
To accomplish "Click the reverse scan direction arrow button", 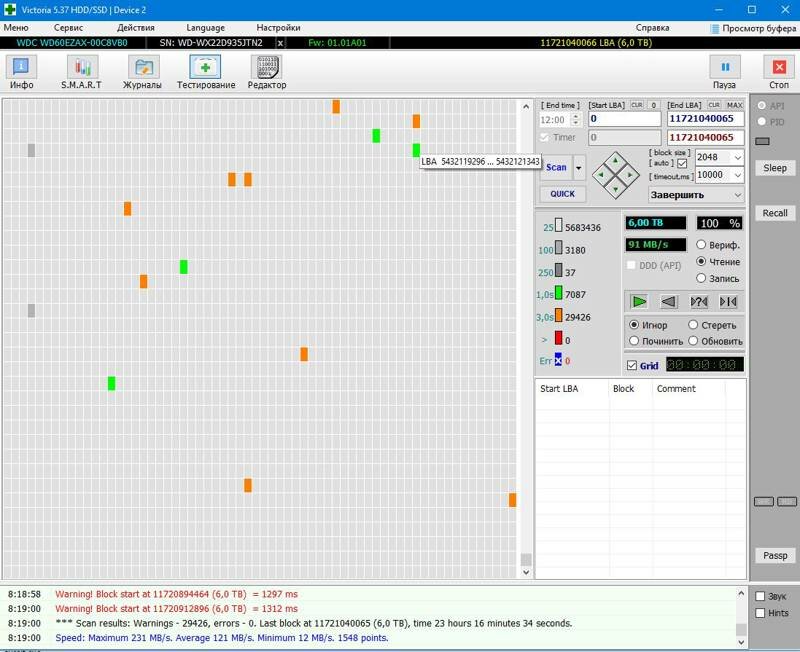I will click(669, 302).
